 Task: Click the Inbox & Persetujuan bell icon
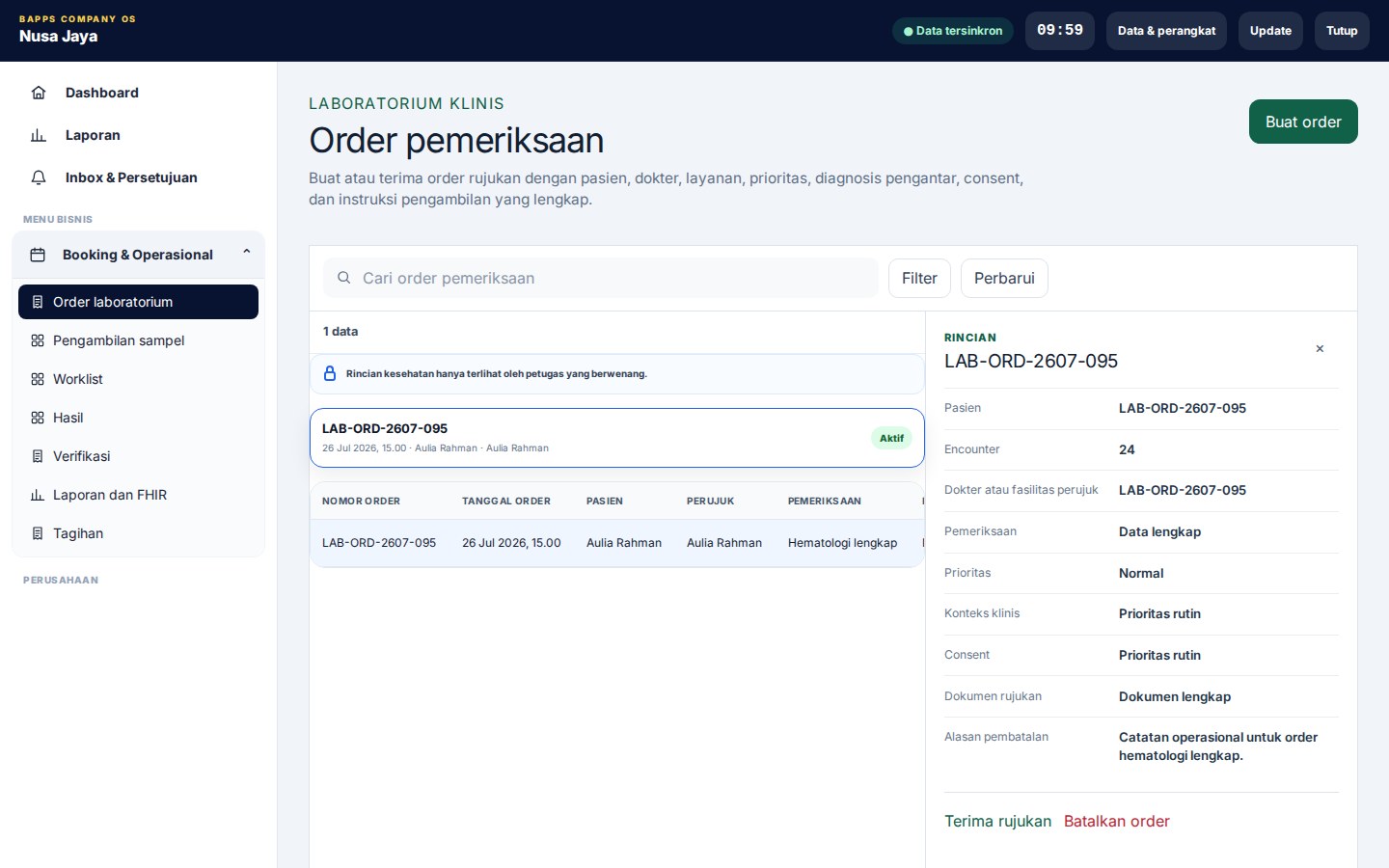(x=39, y=177)
